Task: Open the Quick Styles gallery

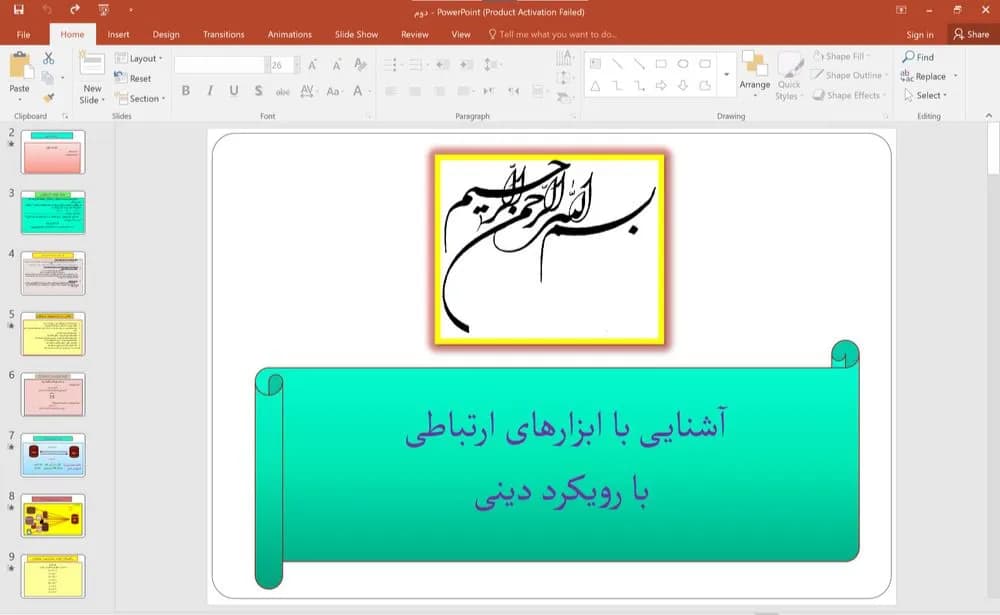Action: (790, 76)
